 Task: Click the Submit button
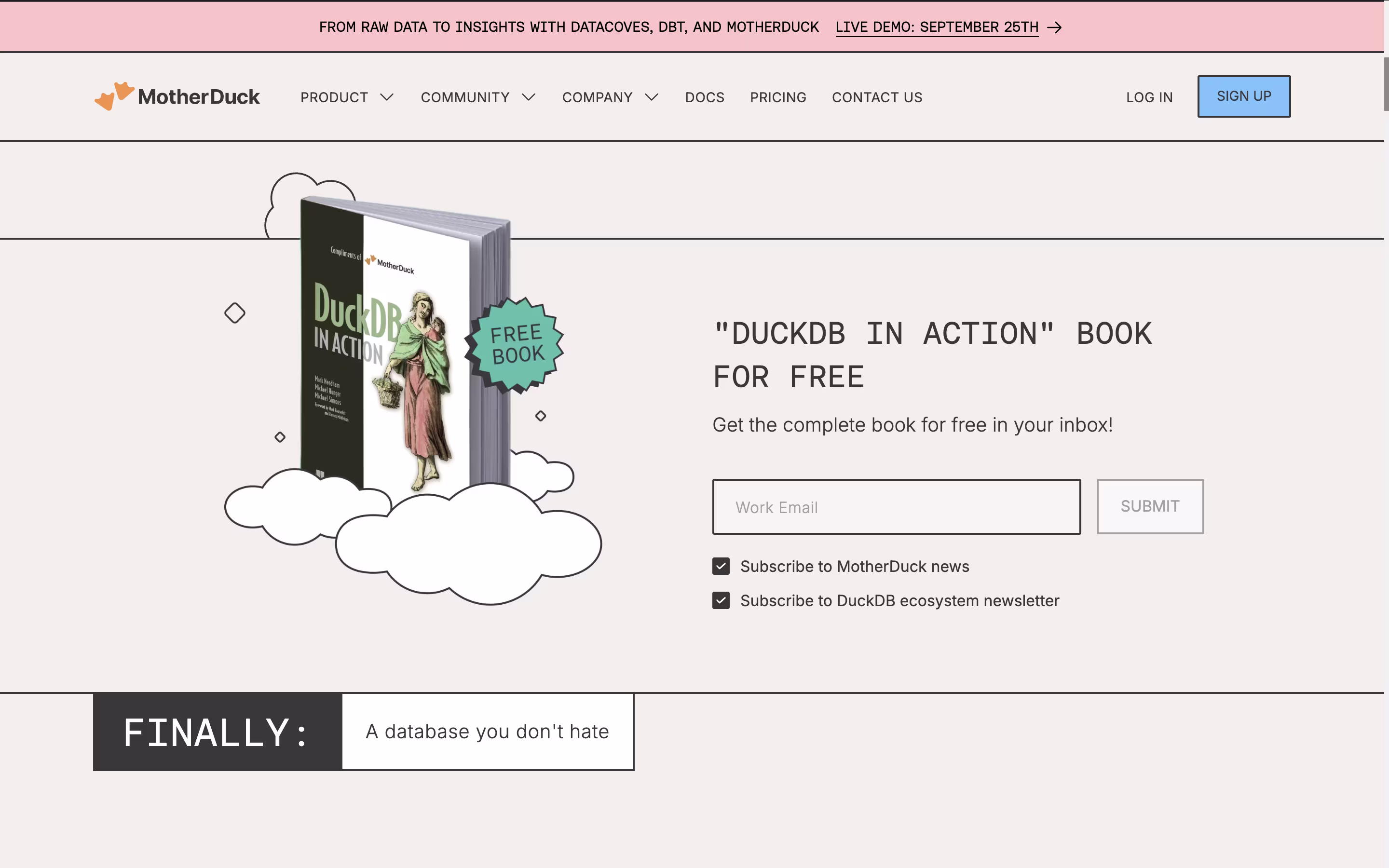point(1150,506)
